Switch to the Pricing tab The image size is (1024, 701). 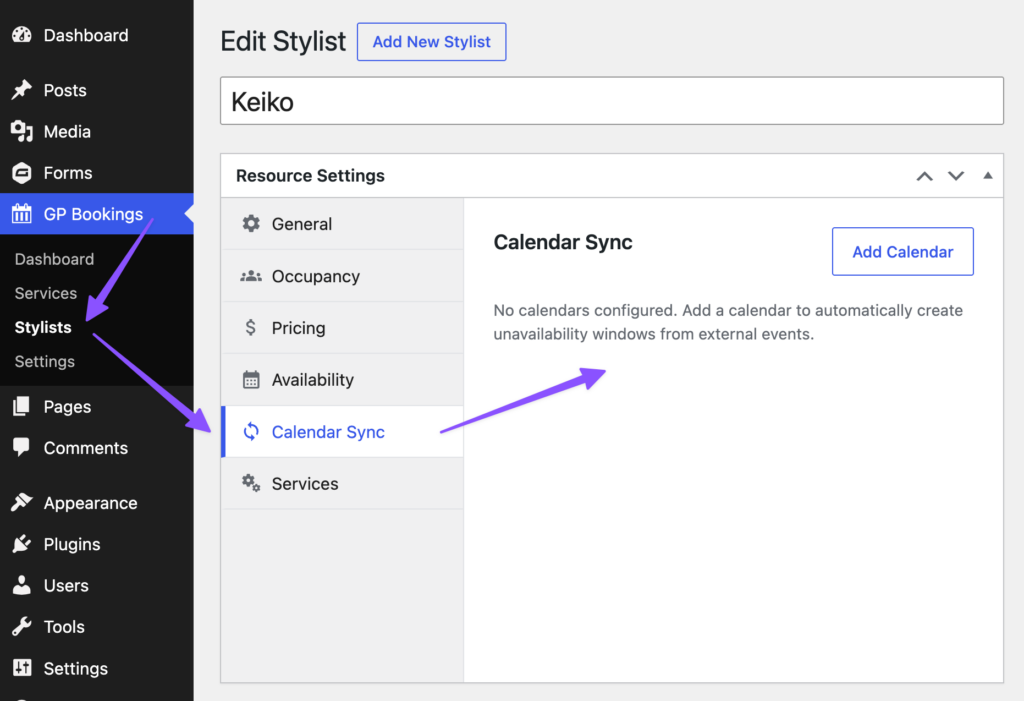tap(343, 327)
